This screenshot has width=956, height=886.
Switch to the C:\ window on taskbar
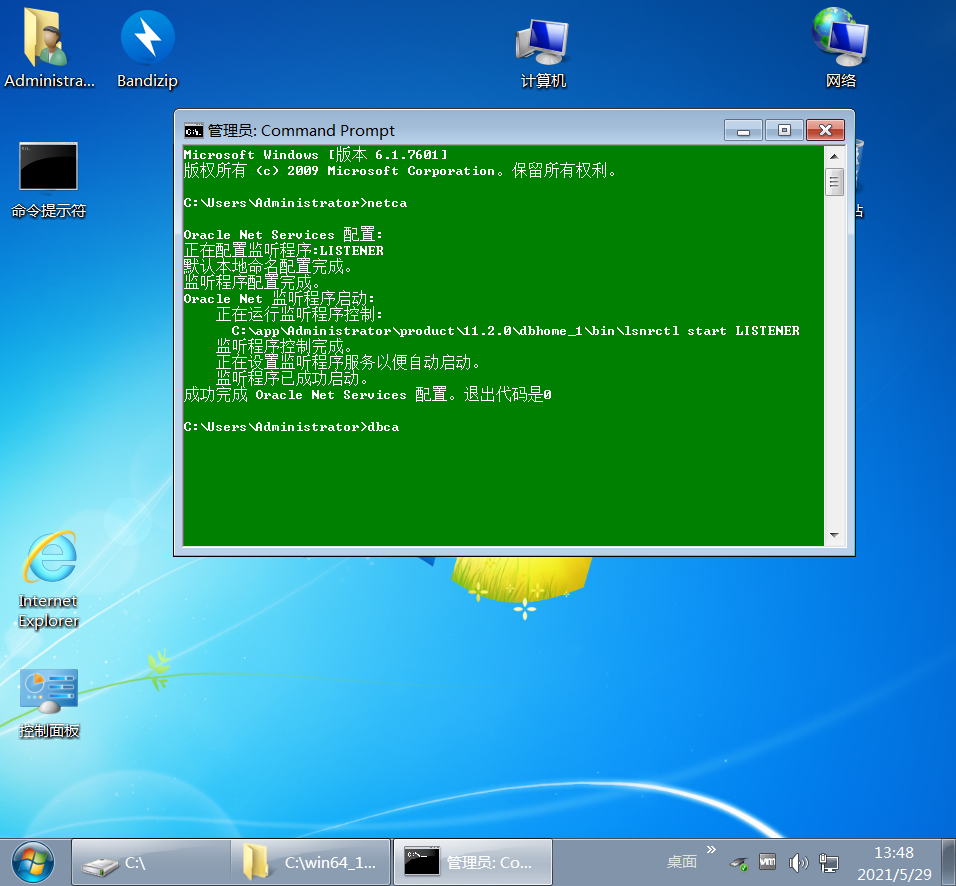click(150, 861)
